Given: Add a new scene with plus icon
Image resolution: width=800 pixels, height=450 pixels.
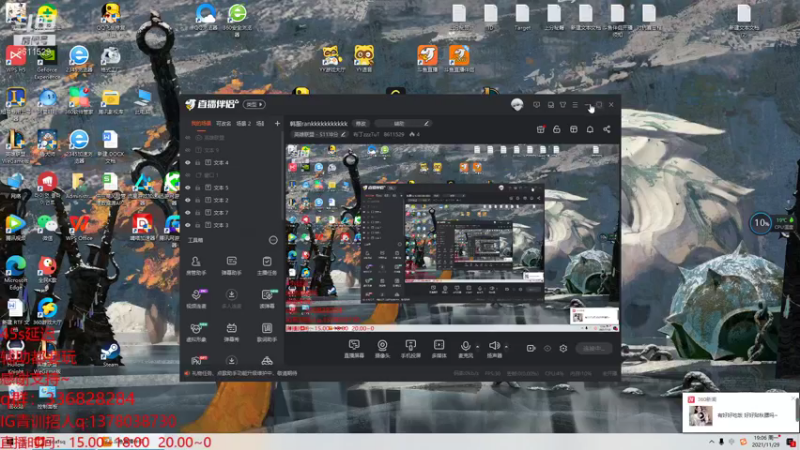Looking at the screenshot, I should [x=277, y=123].
